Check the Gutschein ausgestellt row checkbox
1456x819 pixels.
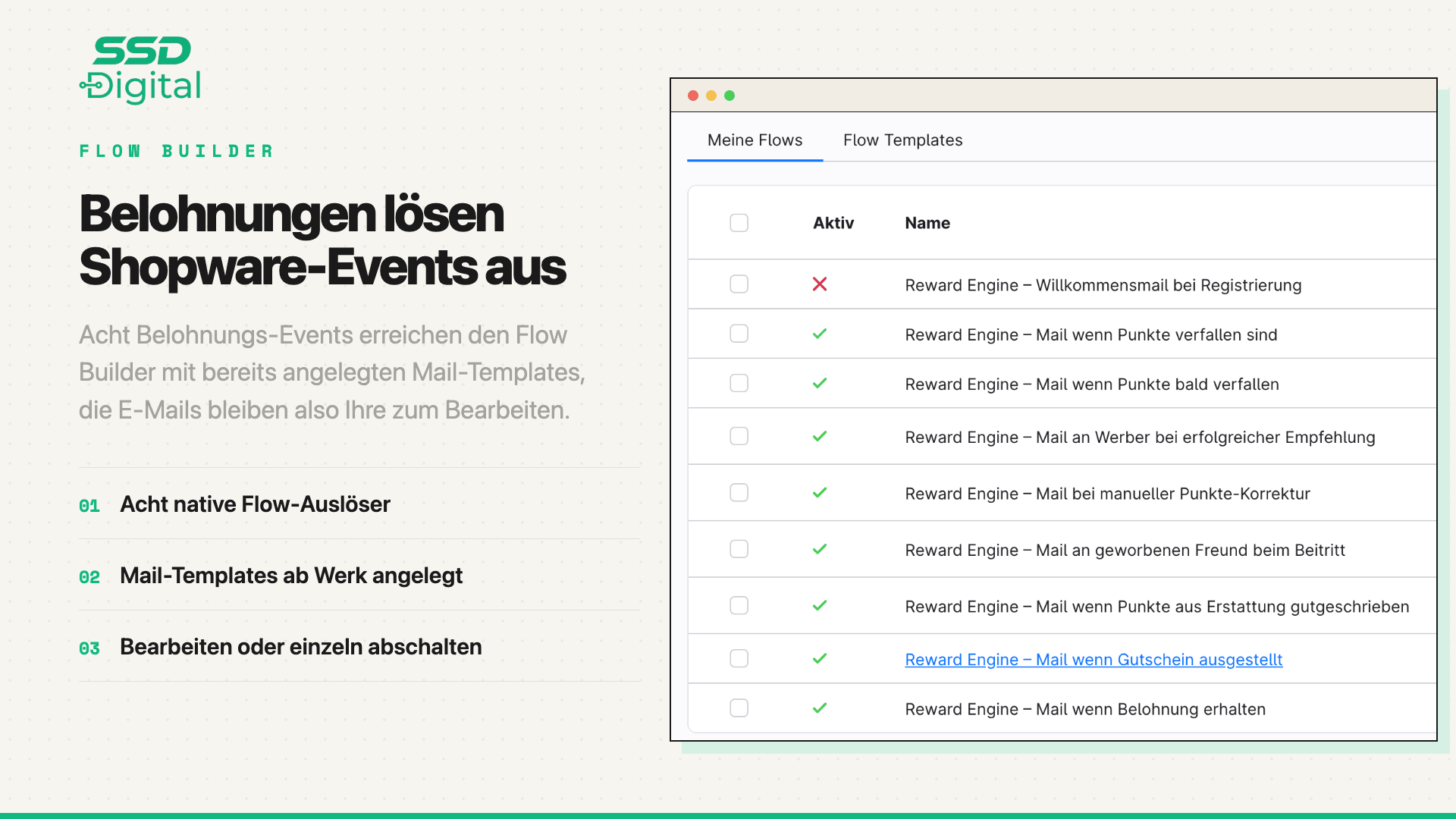(739, 658)
